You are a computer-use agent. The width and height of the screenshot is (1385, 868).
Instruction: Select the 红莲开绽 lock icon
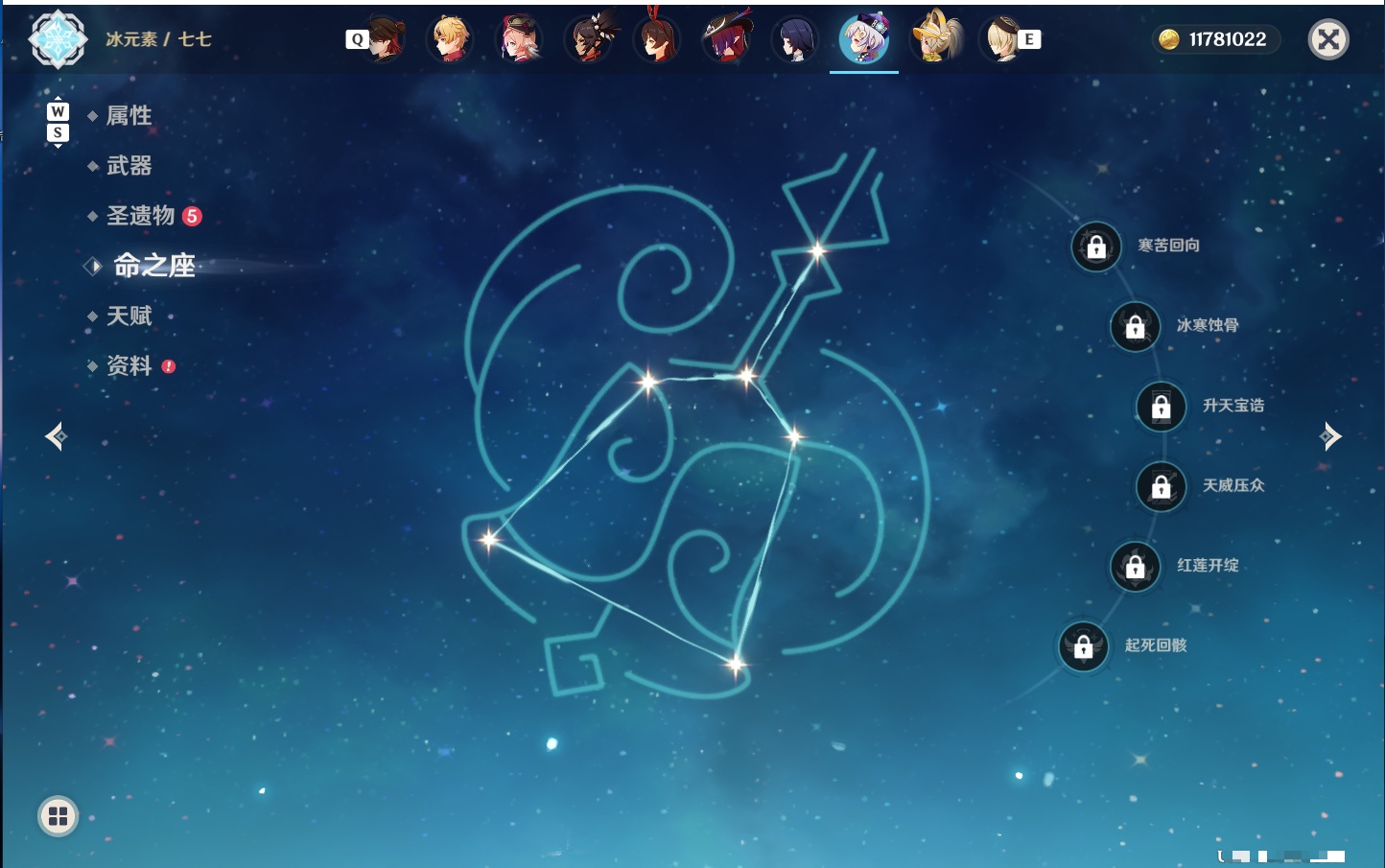[1136, 567]
